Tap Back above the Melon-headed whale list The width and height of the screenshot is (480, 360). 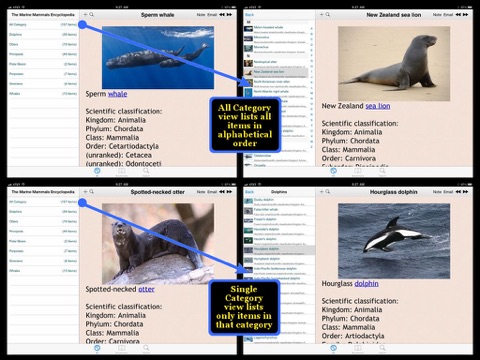coord(249,15)
